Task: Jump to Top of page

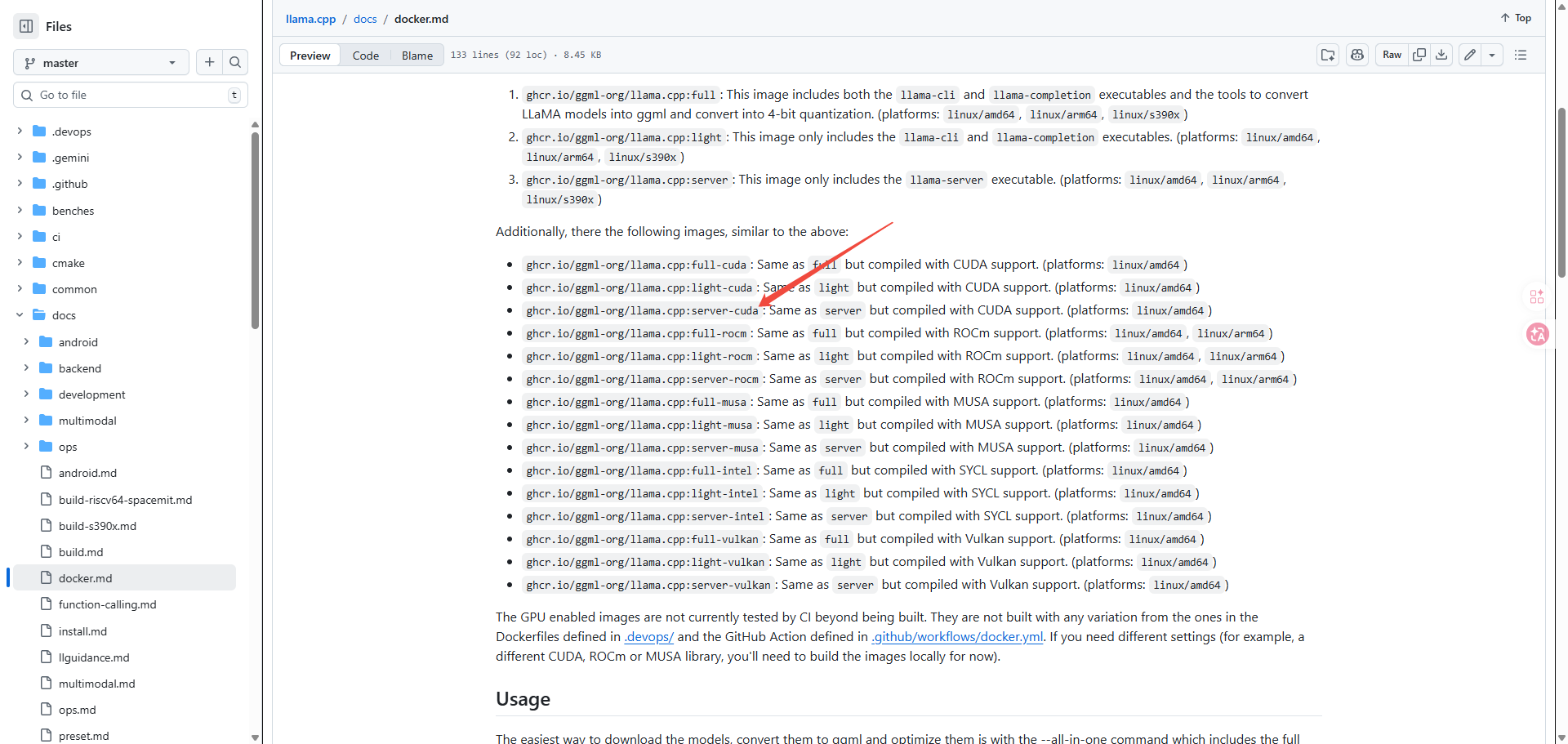Action: pos(1516,18)
